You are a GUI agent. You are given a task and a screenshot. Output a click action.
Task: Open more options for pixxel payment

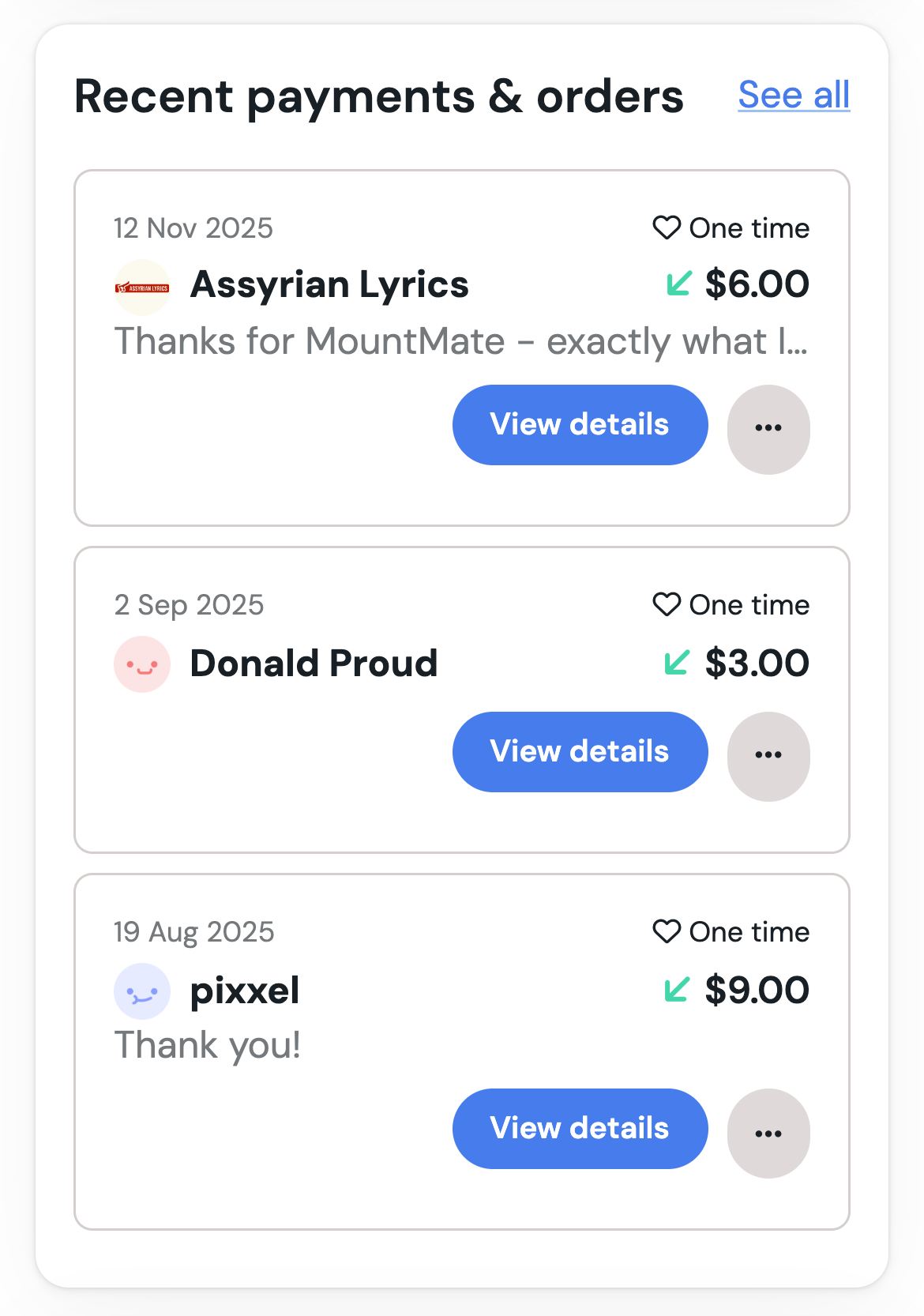[x=768, y=1134]
